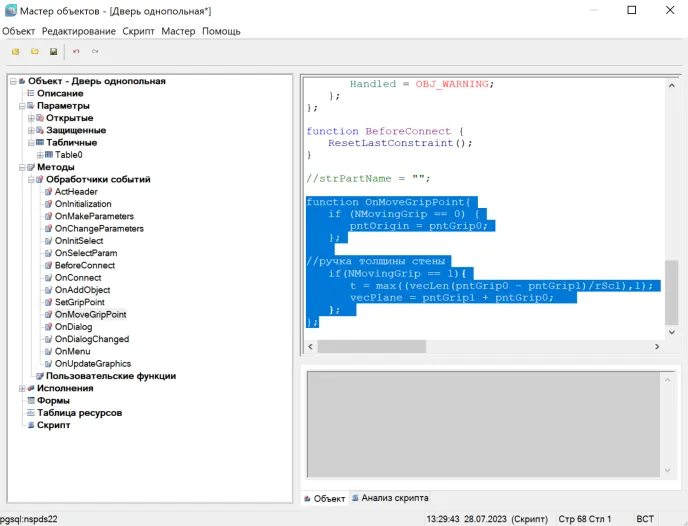Click the Table0 table icon
This screenshot has width=688, height=526.
pyautogui.click(x=48, y=155)
